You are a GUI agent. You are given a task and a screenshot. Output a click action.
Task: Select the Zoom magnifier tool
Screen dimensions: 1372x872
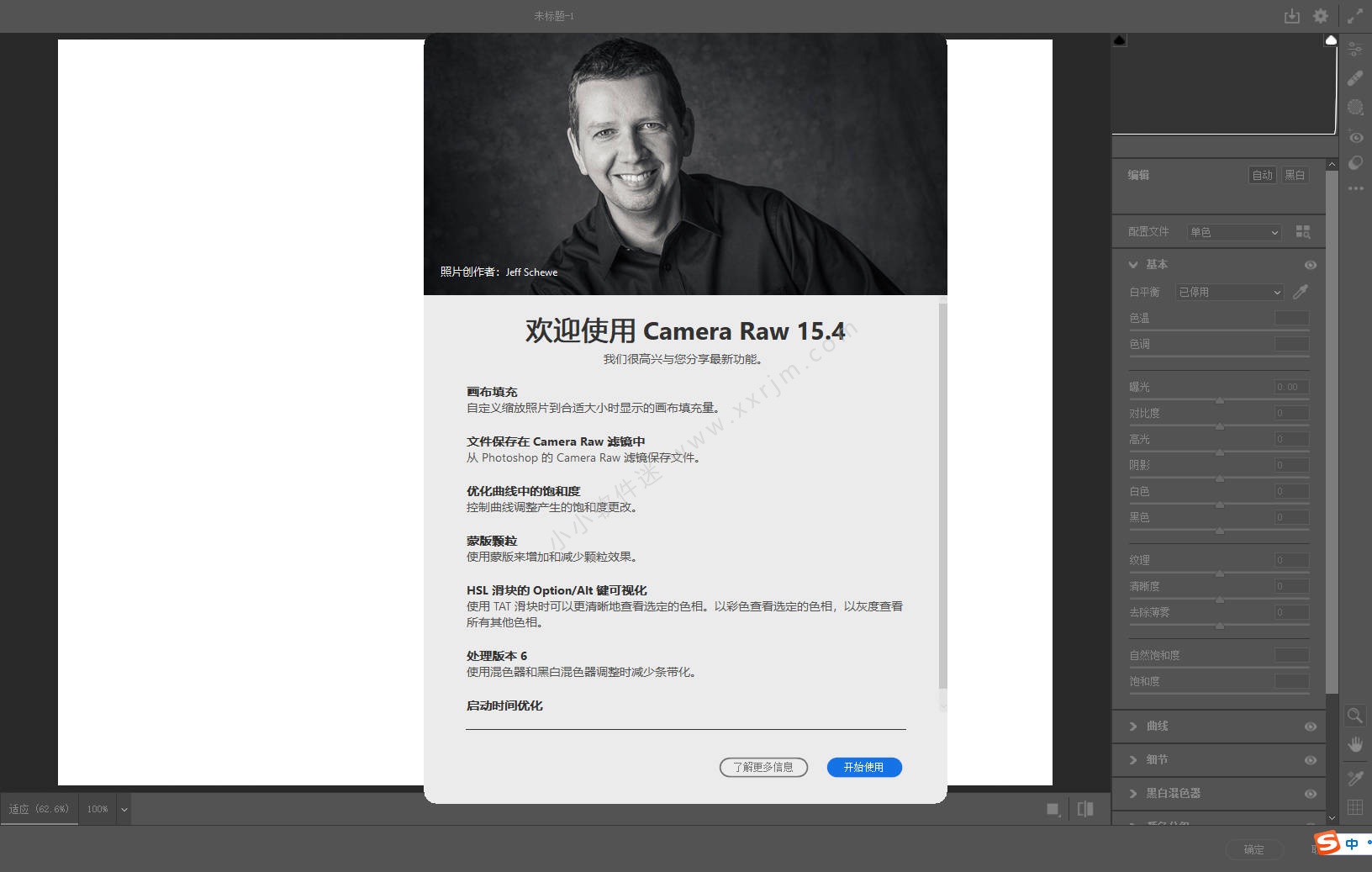[x=1355, y=716]
